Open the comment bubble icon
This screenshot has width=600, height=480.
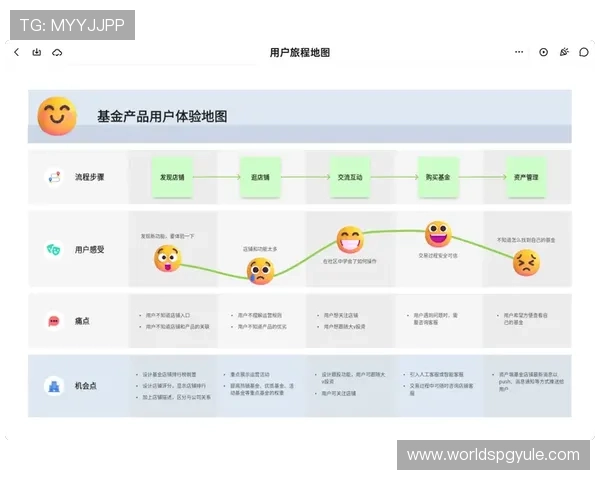[x=584, y=52]
